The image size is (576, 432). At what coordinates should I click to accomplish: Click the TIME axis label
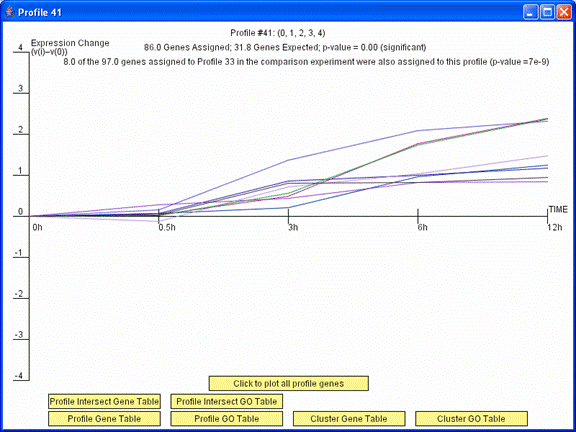(558, 209)
